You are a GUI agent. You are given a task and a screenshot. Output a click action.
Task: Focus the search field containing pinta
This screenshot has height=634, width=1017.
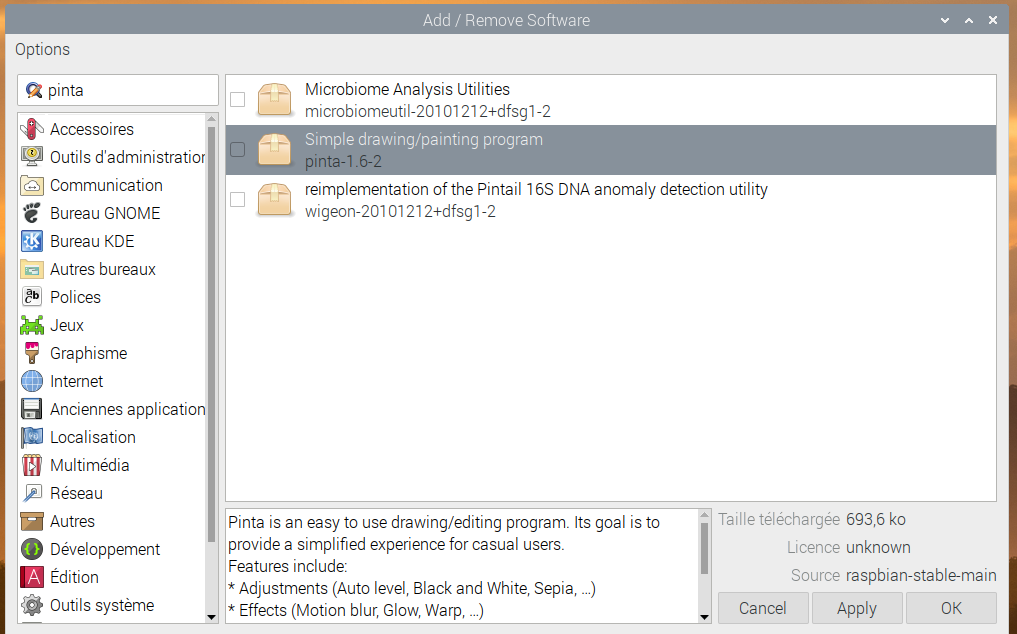tap(118, 90)
